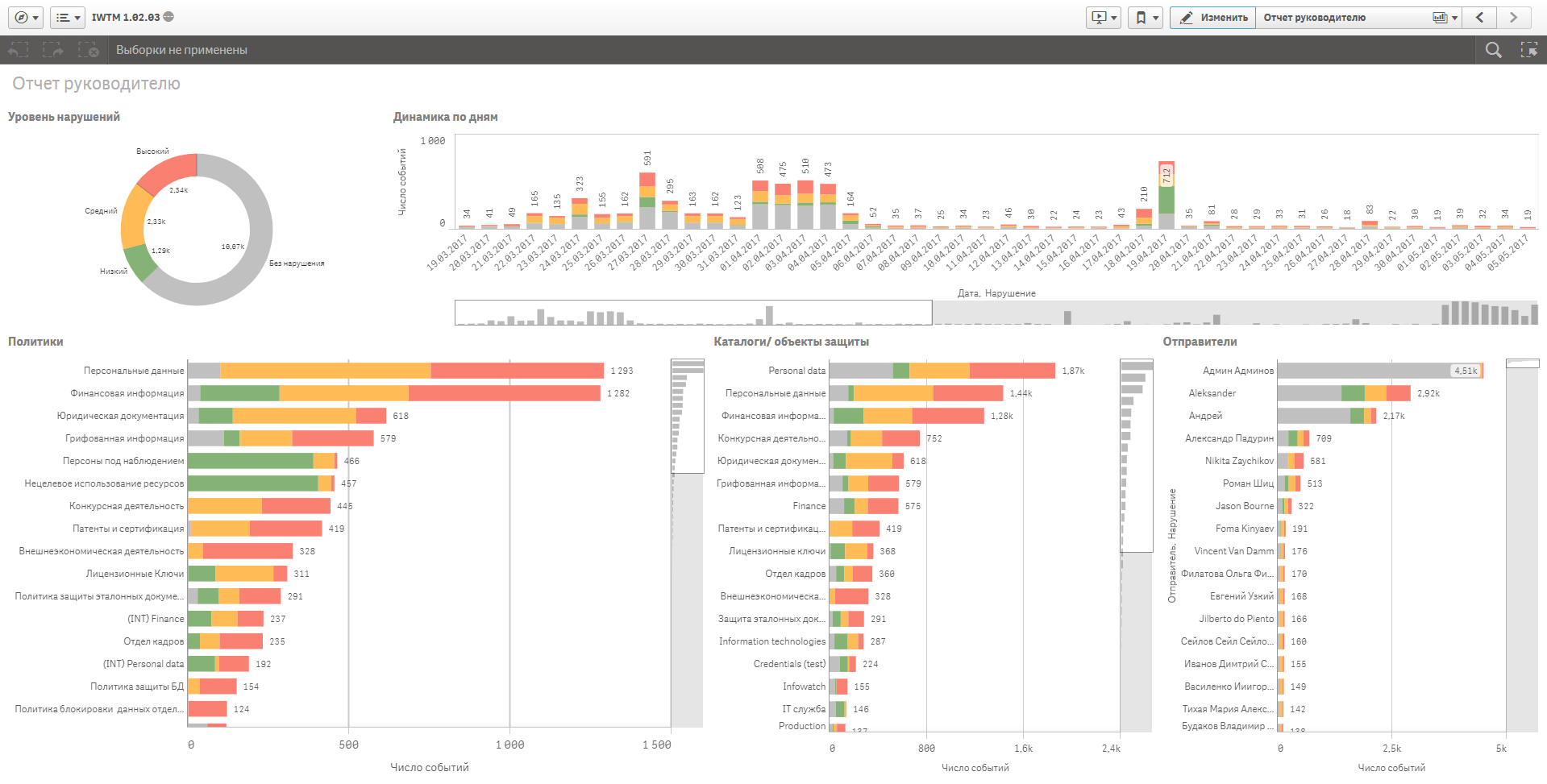Click the icon beside the IWTM 1.02.03 title
The image size is (1547, 784).
click(168, 17)
